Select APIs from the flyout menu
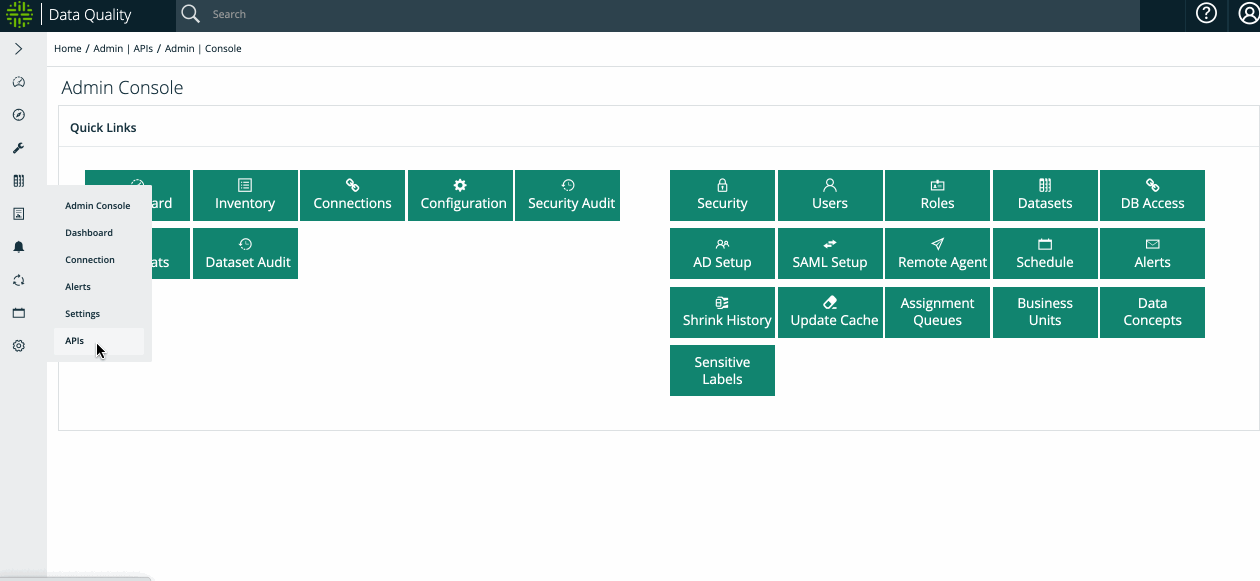 coord(75,341)
